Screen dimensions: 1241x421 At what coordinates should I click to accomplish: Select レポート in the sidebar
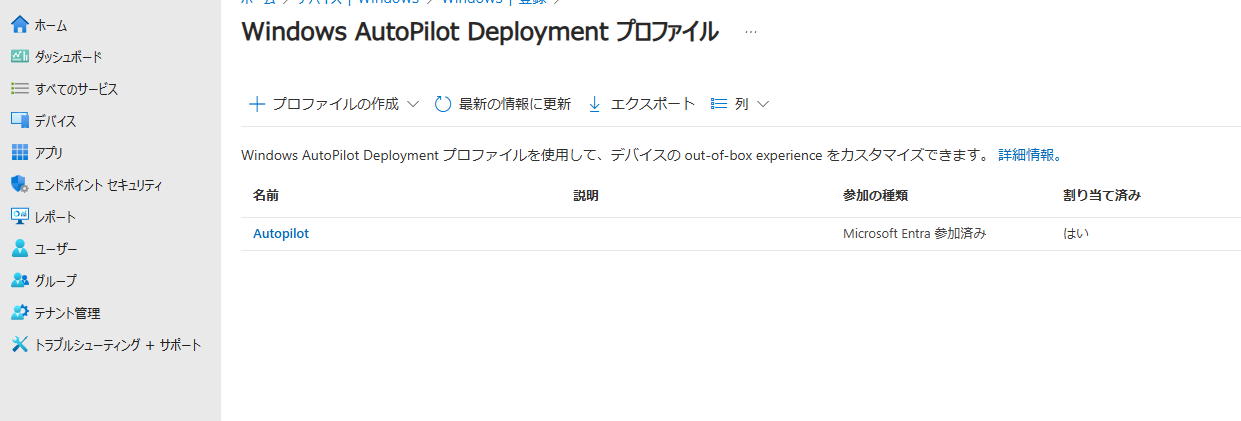coord(55,217)
